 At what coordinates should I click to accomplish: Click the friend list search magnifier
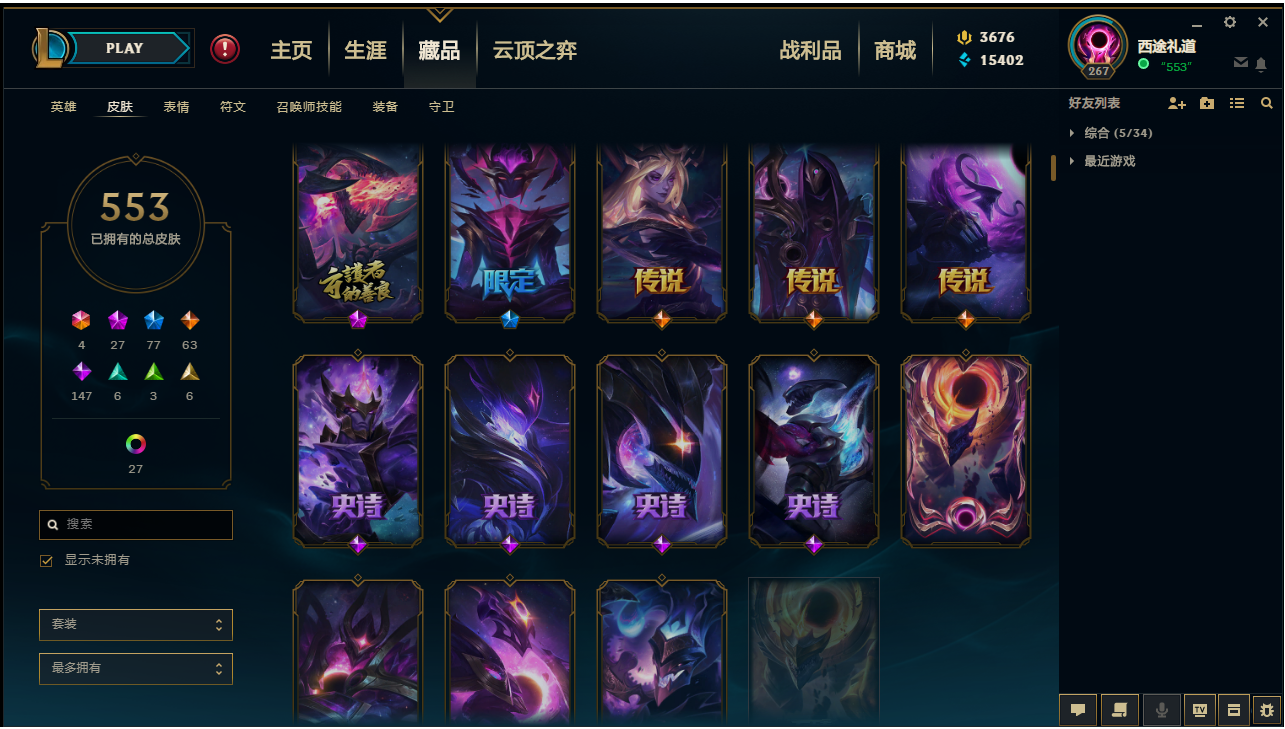[1266, 103]
